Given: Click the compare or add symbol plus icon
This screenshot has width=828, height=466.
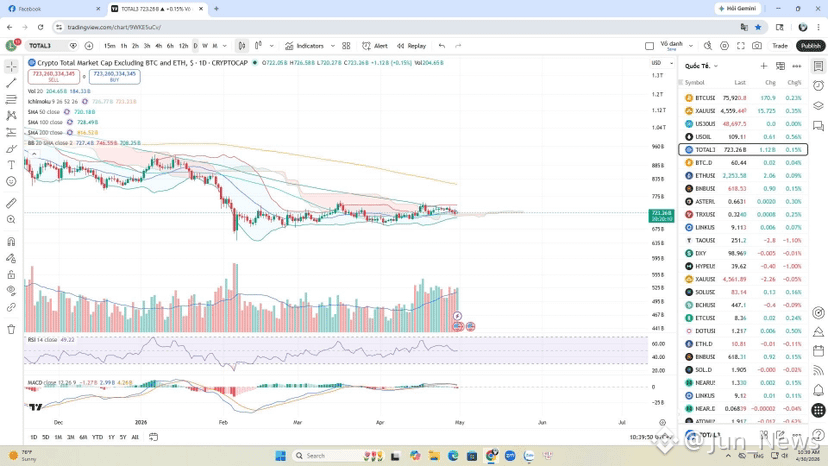Looking at the screenshot, I should point(89,46).
